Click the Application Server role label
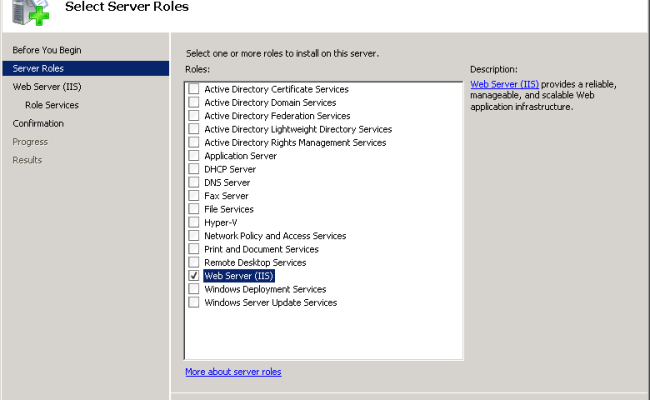Viewport: 650px width, 400px height. click(240, 156)
